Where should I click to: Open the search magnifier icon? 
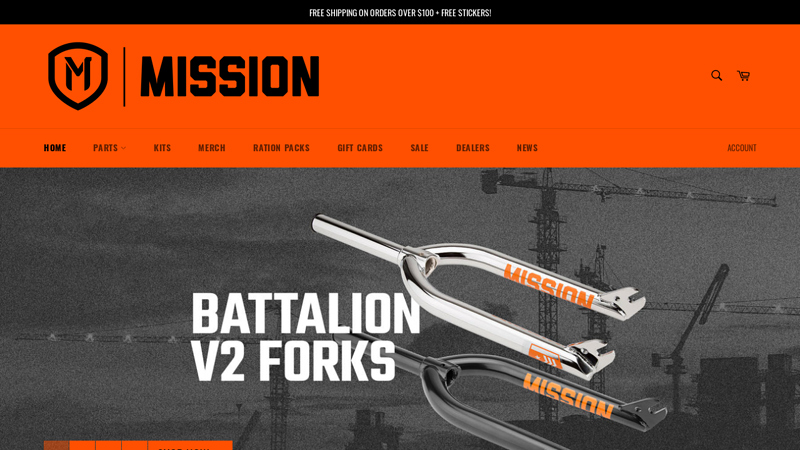click(x=716, y=76)
